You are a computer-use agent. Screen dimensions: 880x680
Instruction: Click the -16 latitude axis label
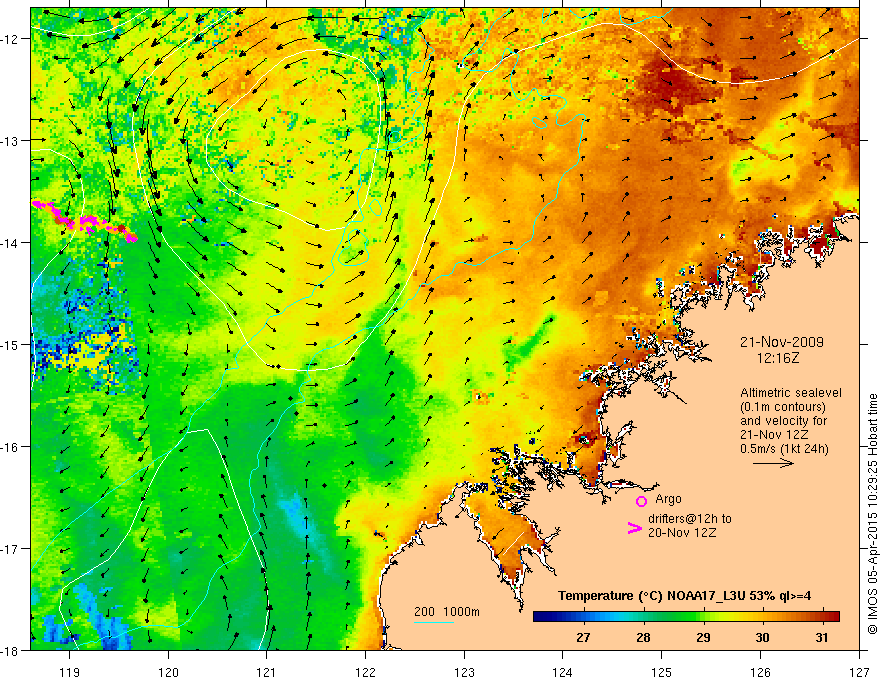10,447
